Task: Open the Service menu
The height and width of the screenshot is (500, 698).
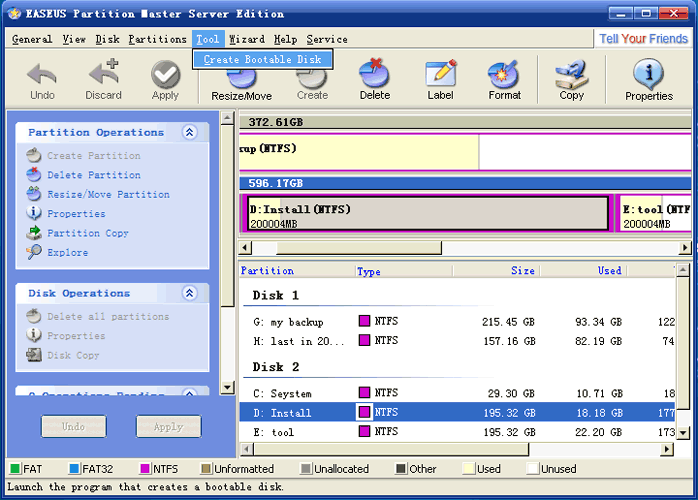Action: click(x=327, y=39)
